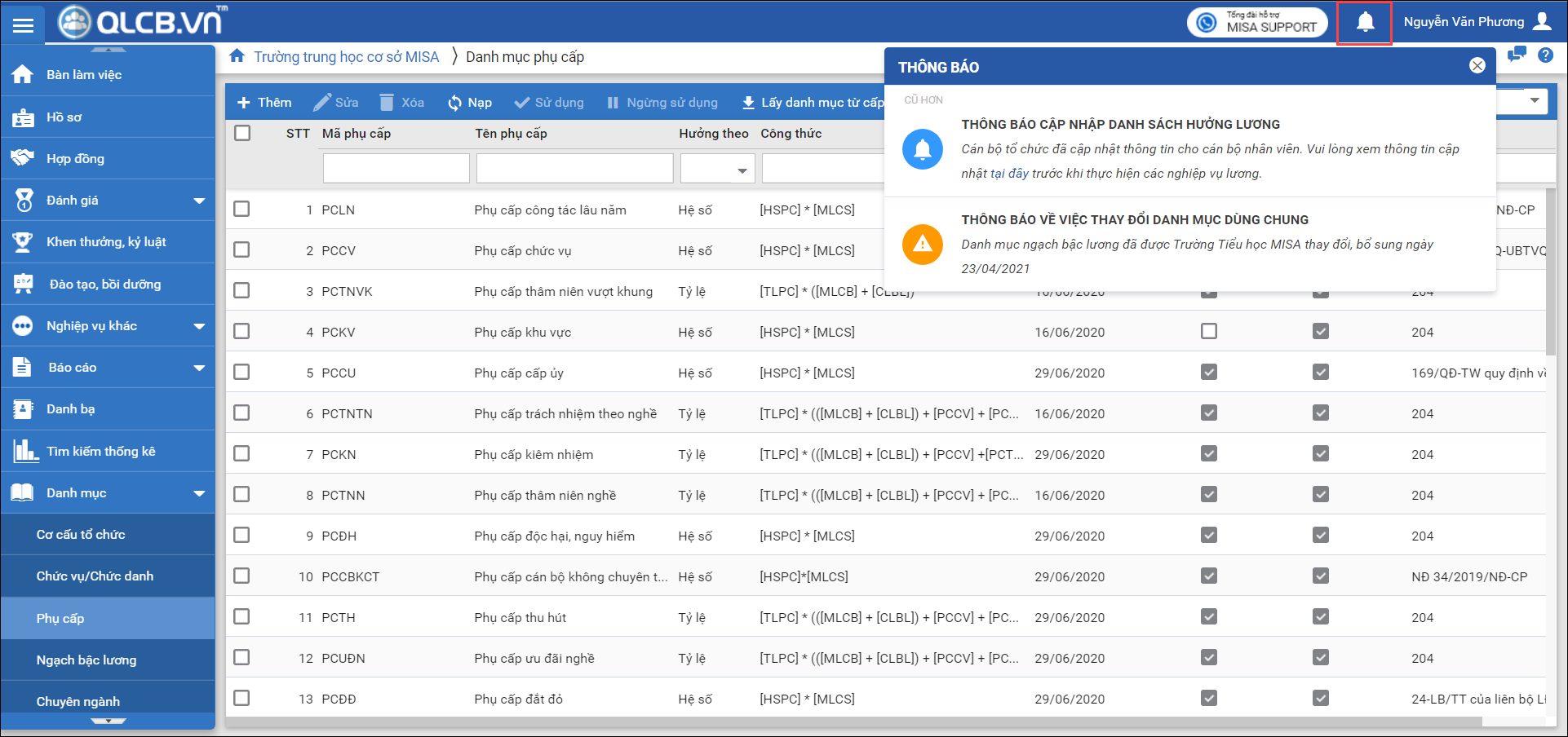Screen dimensions: 1568x737
Task: Click the Thêm button to add allowance
Action: click(264, 103)
